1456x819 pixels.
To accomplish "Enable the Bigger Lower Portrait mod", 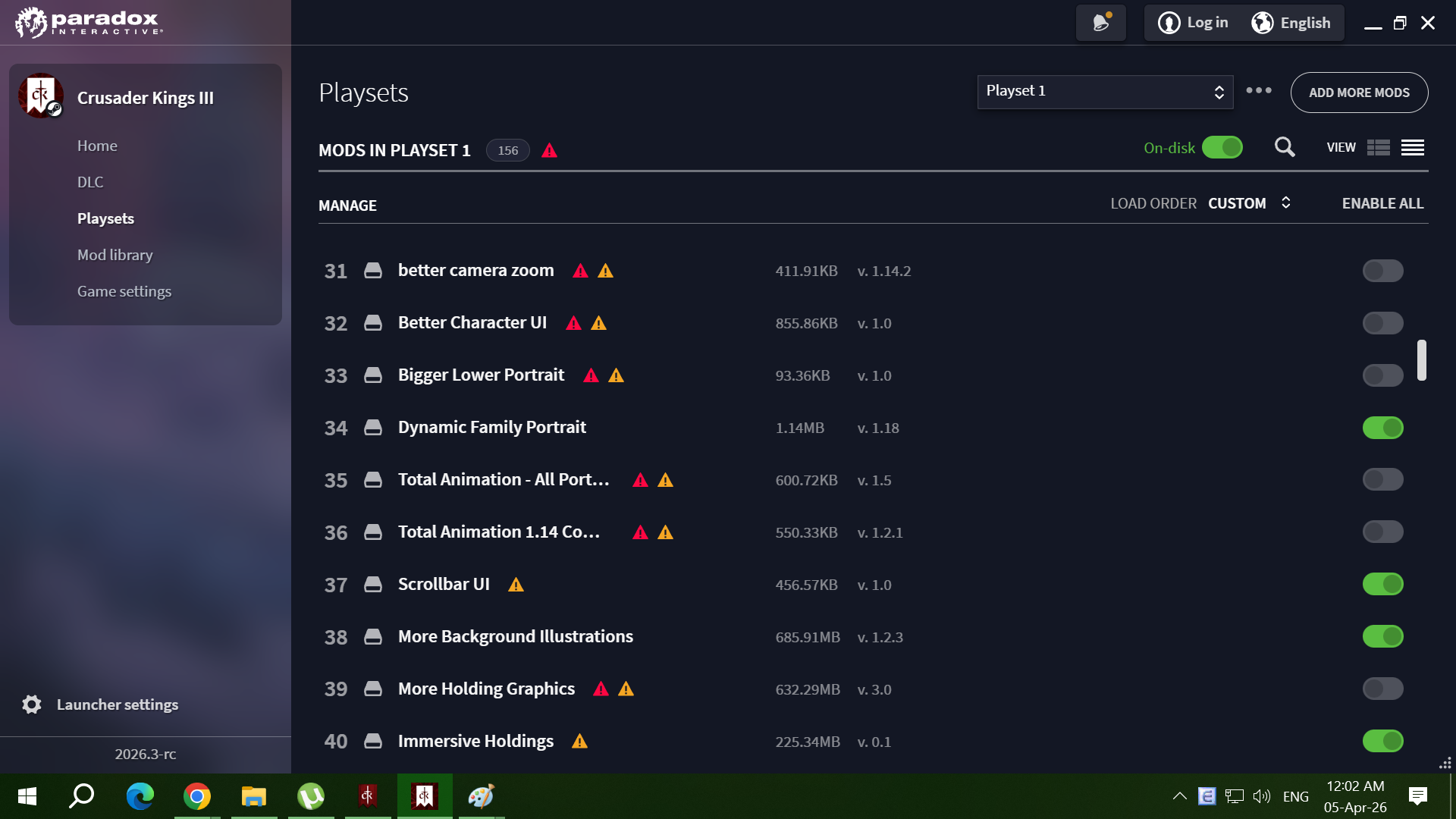I will (x=1383, y=375).
